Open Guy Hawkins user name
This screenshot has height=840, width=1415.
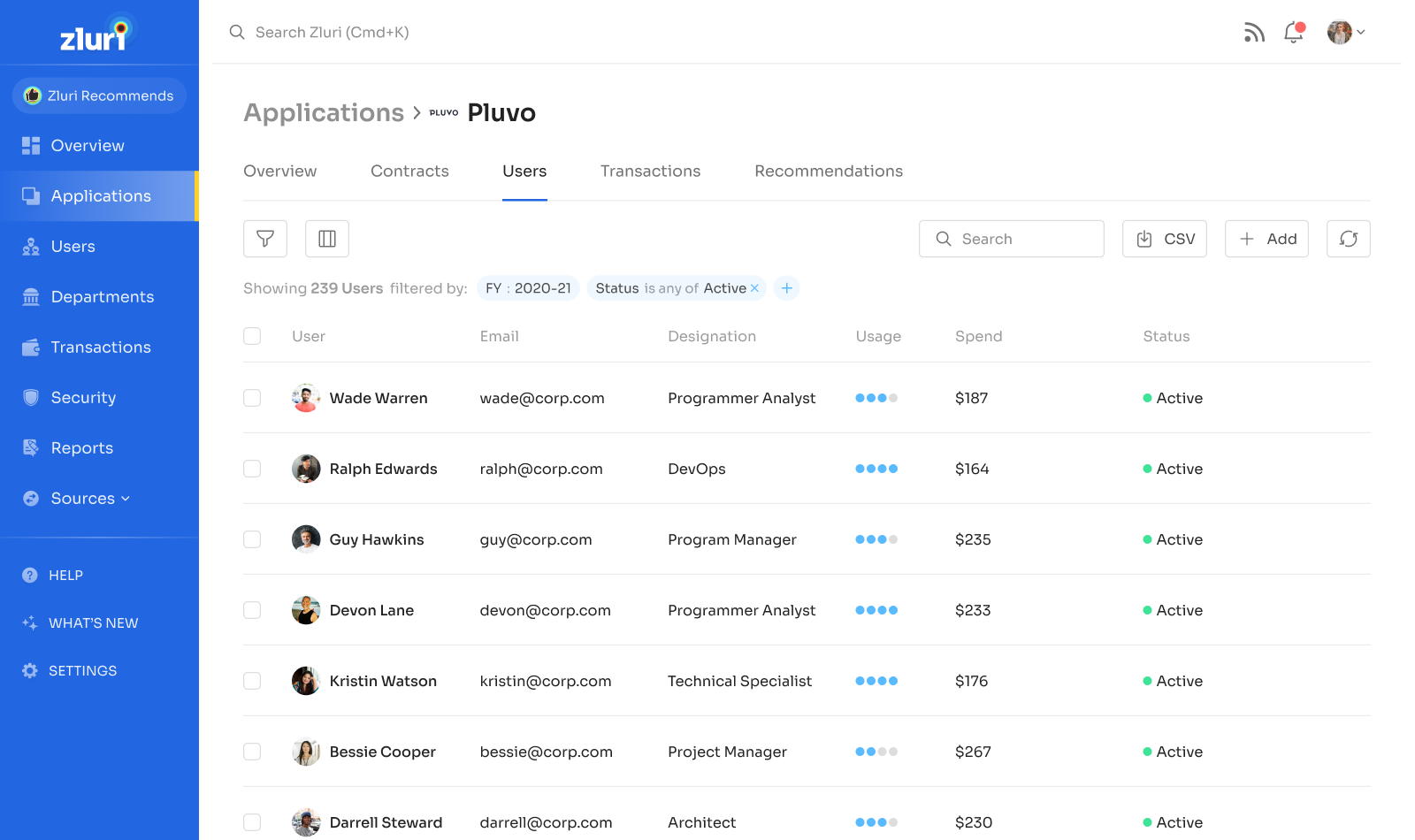point(377,539)
